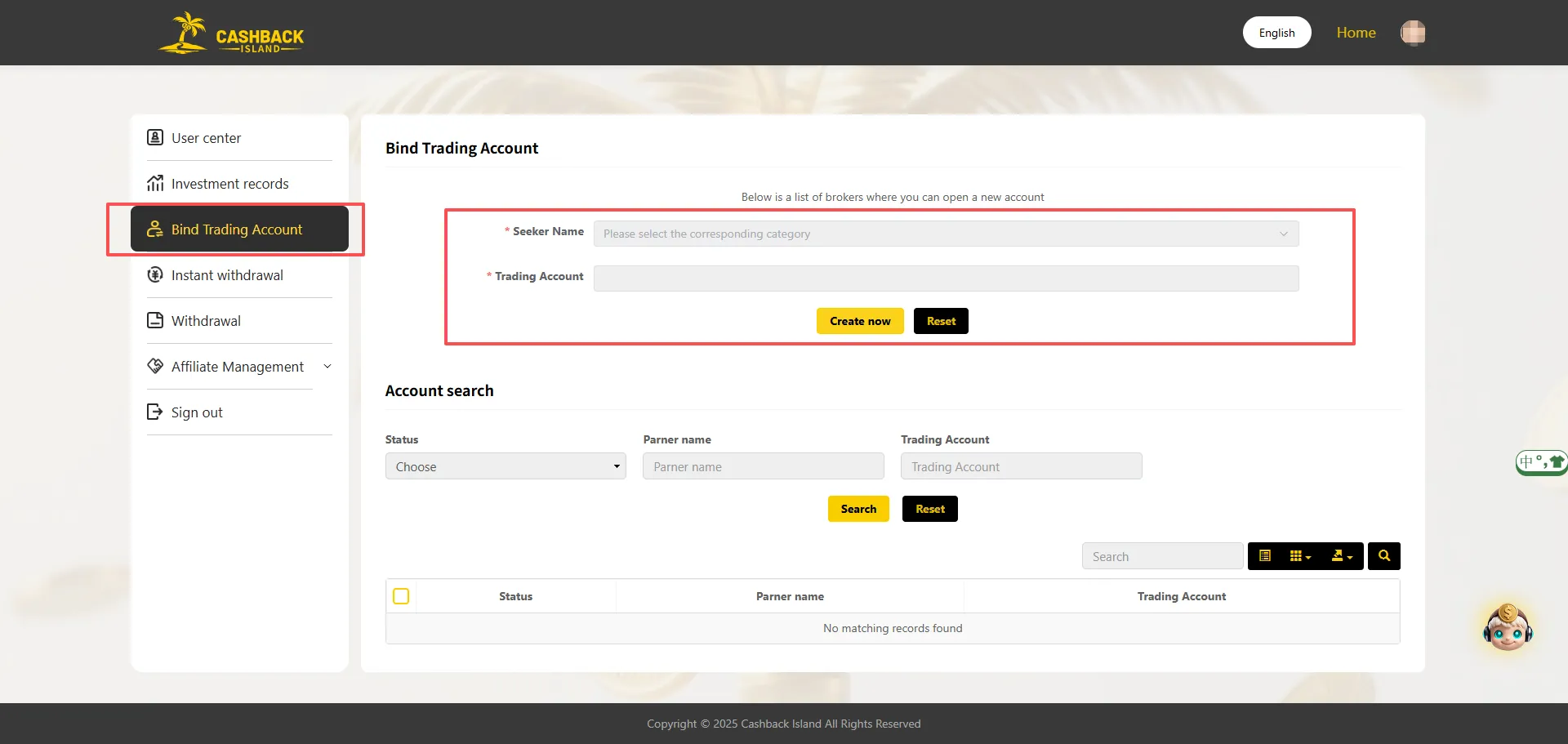Click the Parner name input field
The width and height of the screenshot is (1568, 744).
coord(763,466)
